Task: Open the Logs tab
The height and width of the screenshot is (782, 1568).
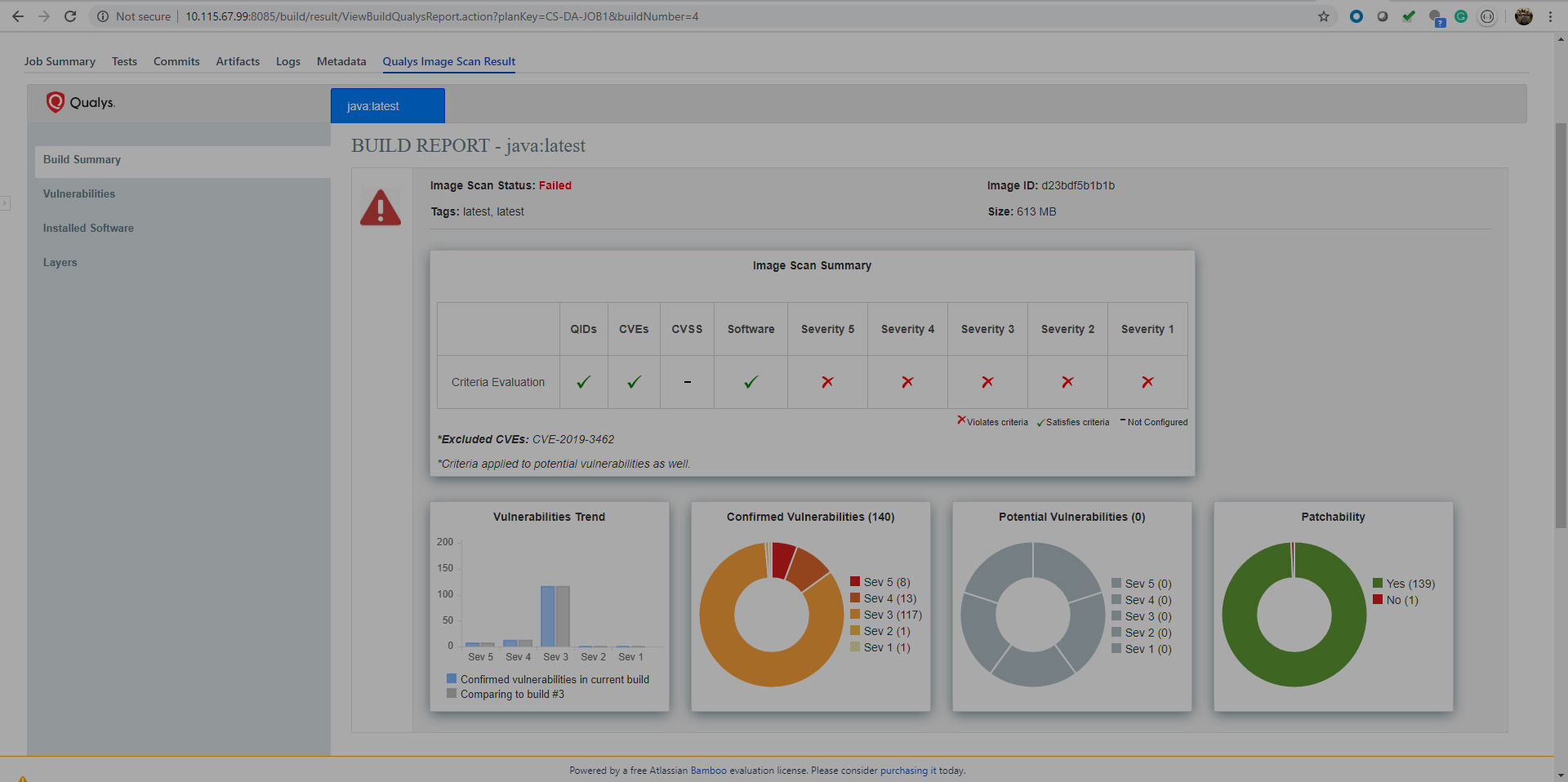Action: point(287,61)
